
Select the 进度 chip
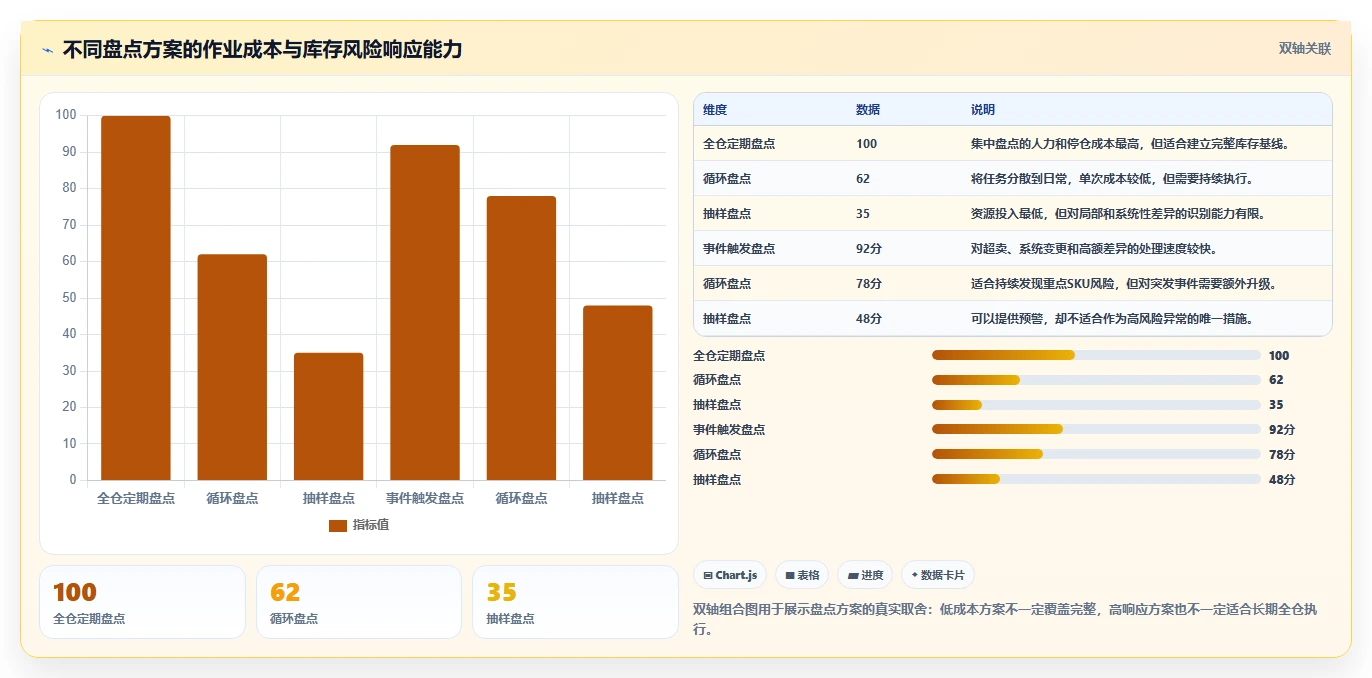tap(865, 575)
